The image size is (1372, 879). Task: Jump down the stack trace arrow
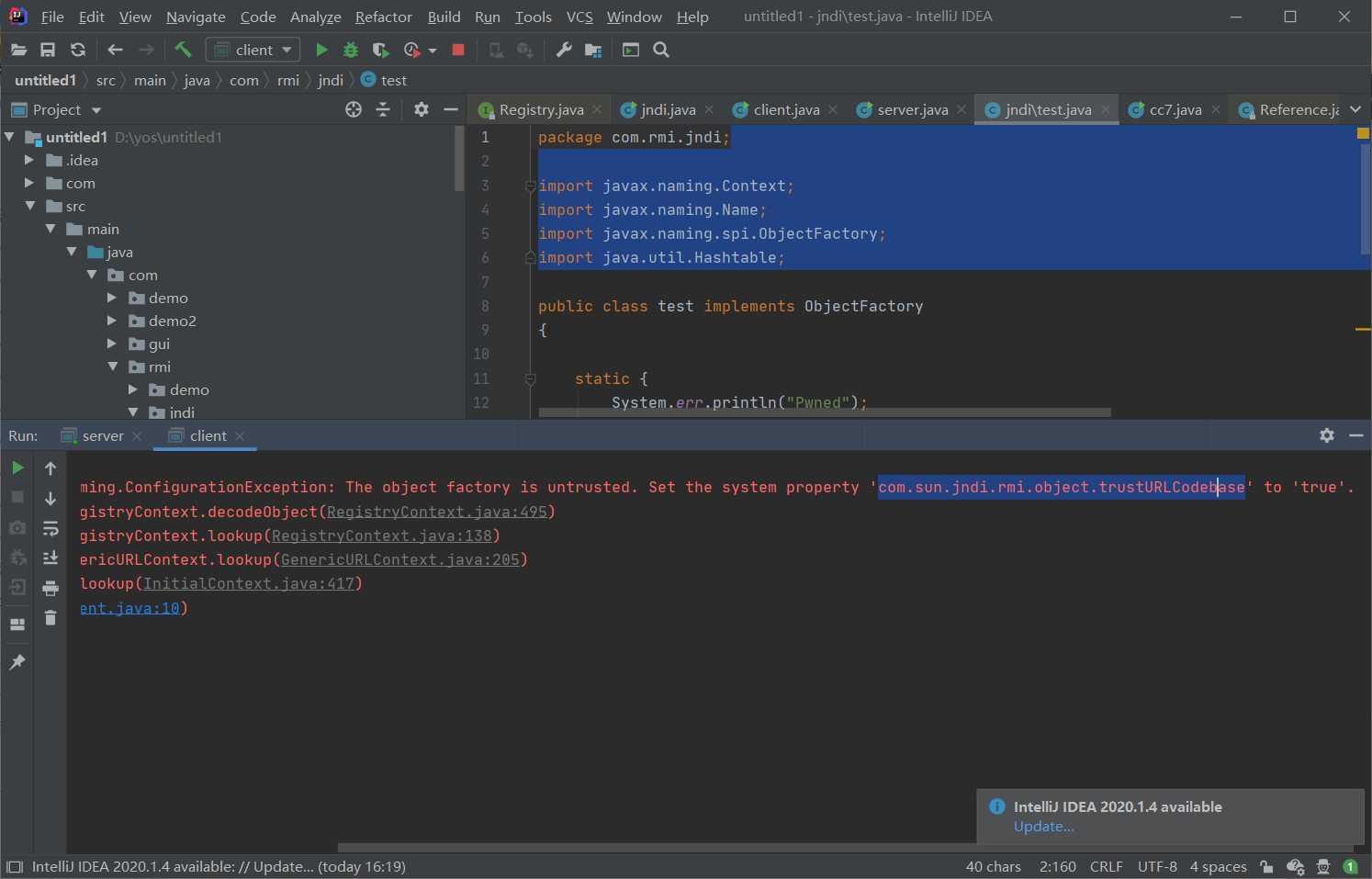(51, 498)
